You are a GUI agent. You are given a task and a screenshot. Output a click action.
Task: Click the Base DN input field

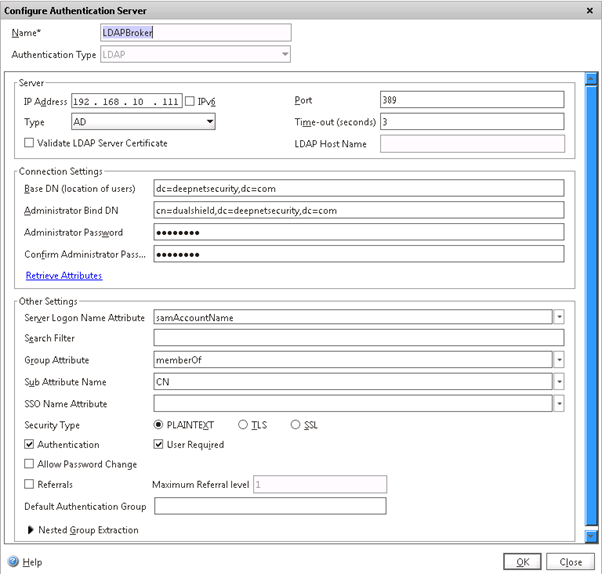(x=358, y=188)
